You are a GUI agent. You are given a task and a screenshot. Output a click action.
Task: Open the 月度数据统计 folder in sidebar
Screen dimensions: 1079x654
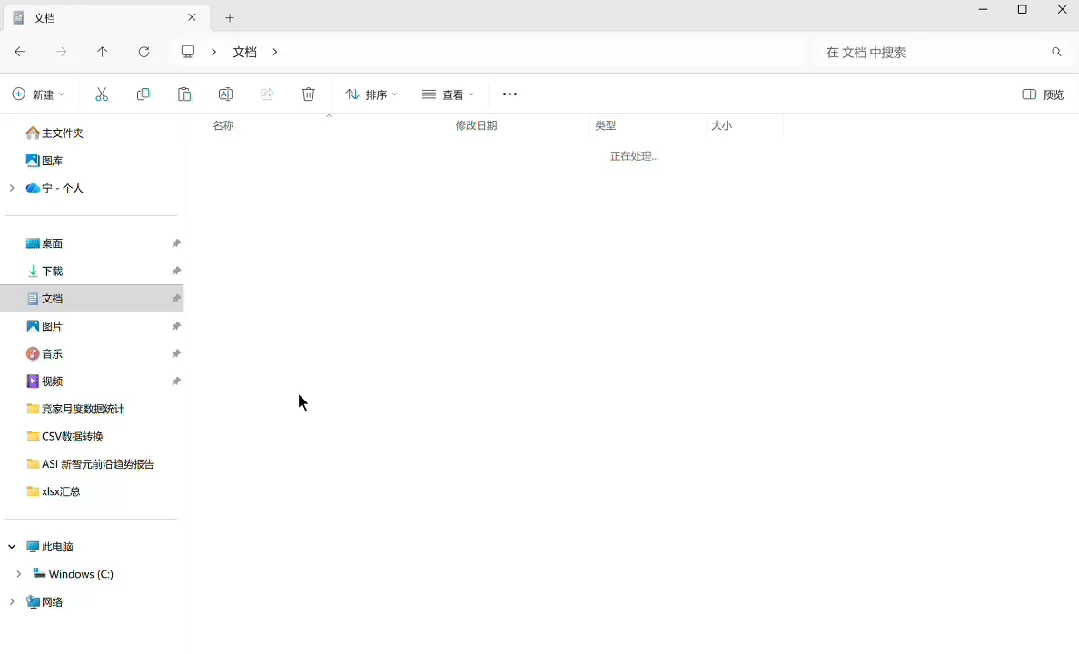[74, 409]
